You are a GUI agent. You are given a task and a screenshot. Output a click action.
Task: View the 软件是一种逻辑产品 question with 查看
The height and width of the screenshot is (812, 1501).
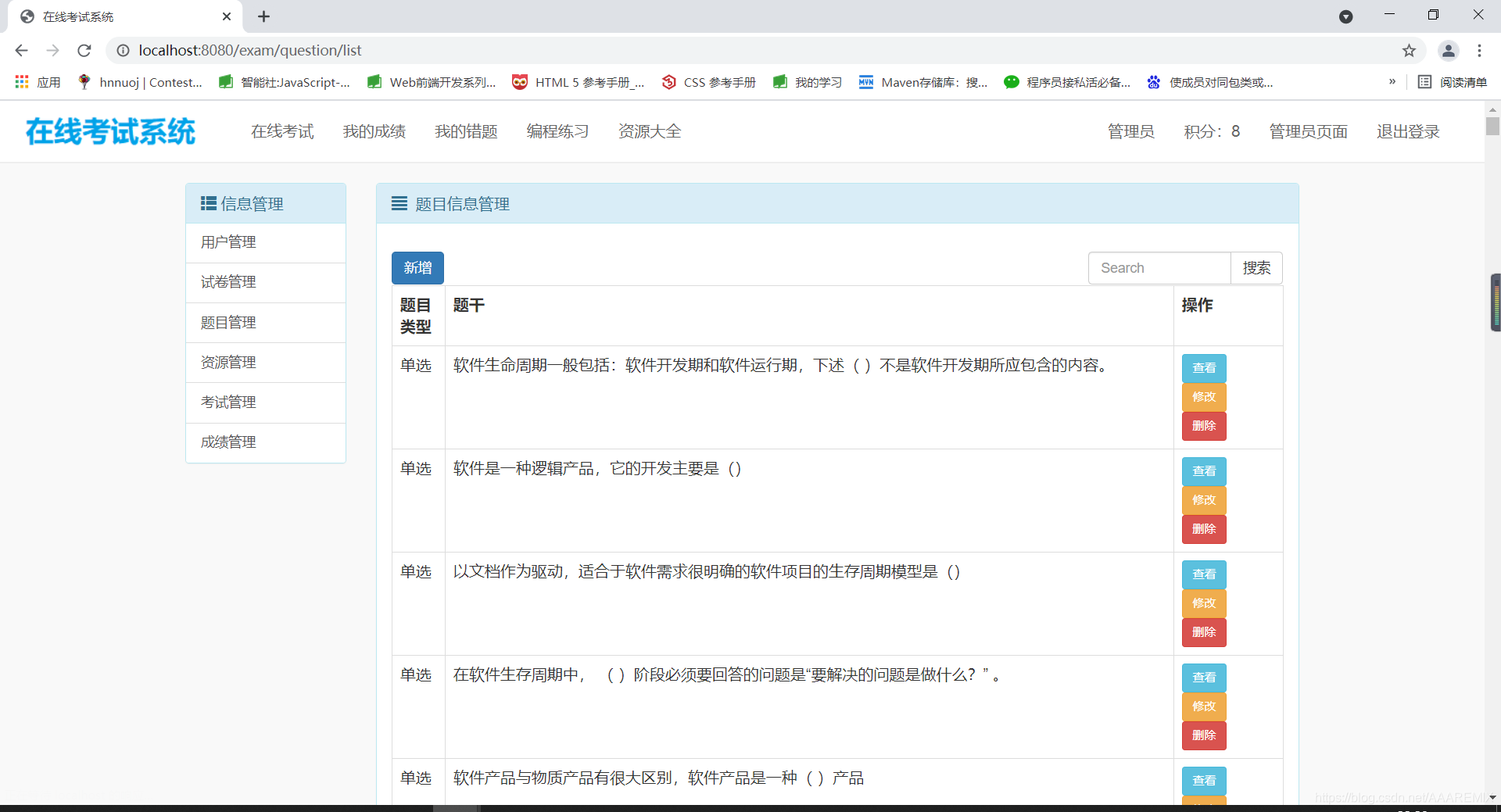click(1204, 471)
